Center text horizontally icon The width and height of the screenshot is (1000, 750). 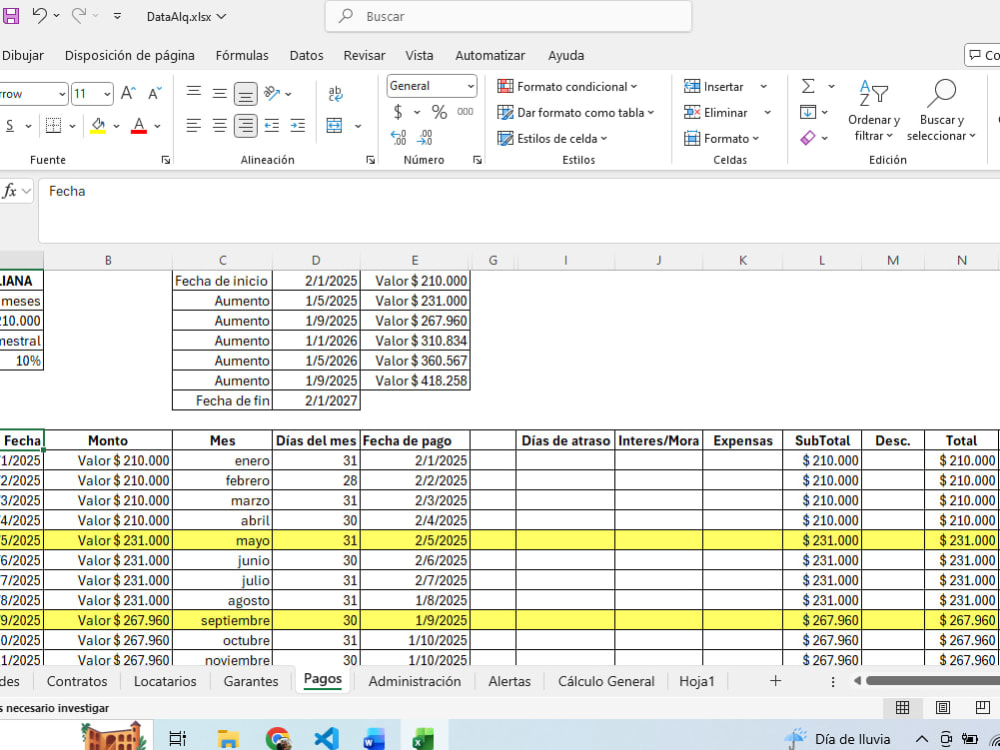tap(219, 126)
